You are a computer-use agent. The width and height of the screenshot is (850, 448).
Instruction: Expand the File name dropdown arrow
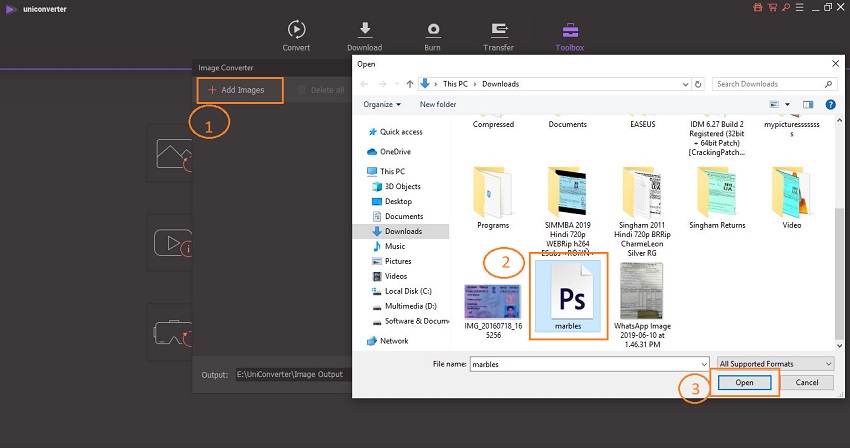point(704,364)
